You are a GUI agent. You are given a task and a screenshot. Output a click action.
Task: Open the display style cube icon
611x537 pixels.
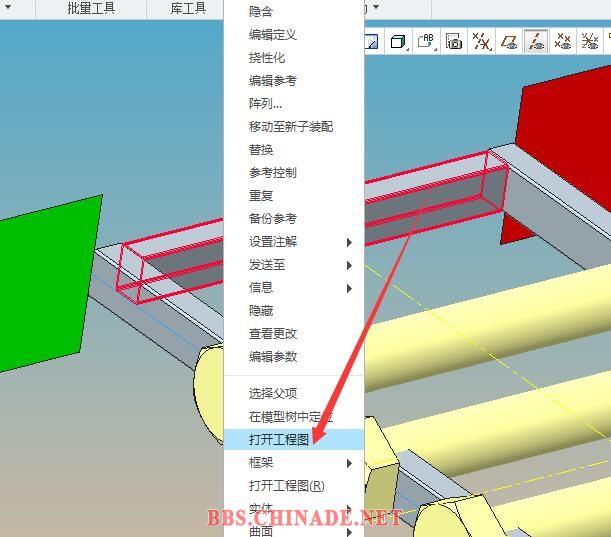click(x=398, y=41)
